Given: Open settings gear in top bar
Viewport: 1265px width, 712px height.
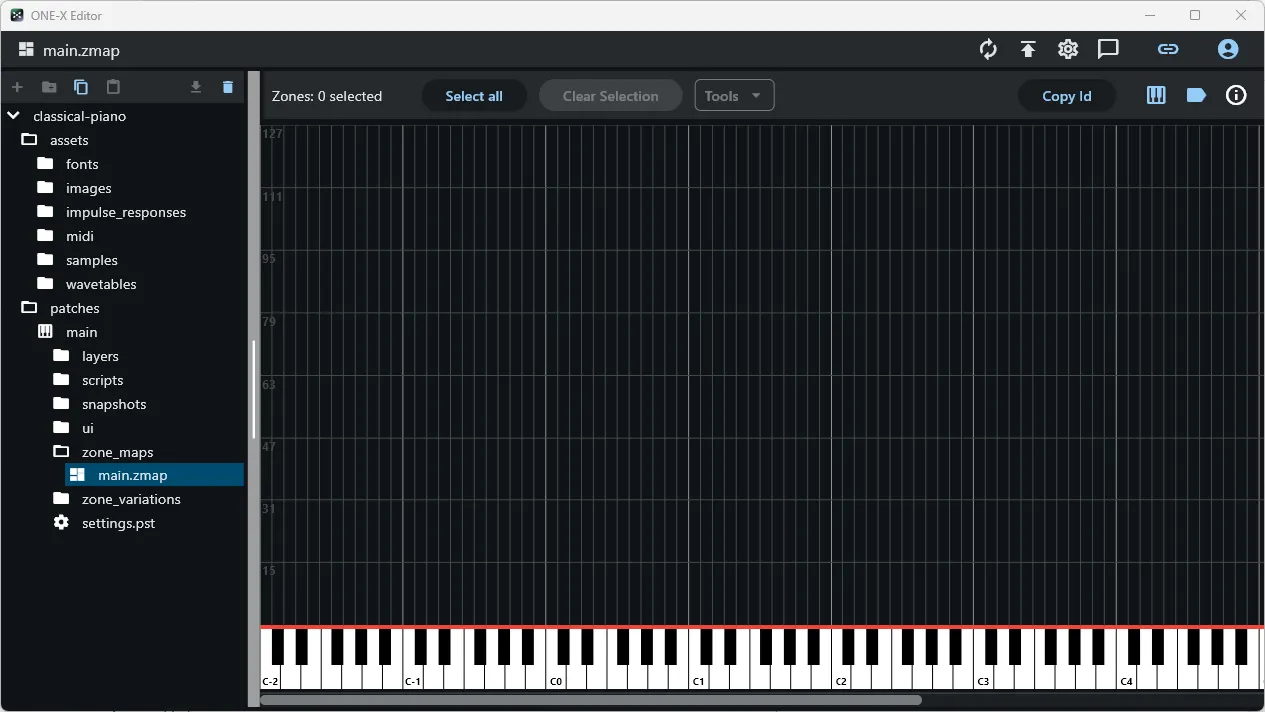Looking at the screenshot, I should point(1068,49).
